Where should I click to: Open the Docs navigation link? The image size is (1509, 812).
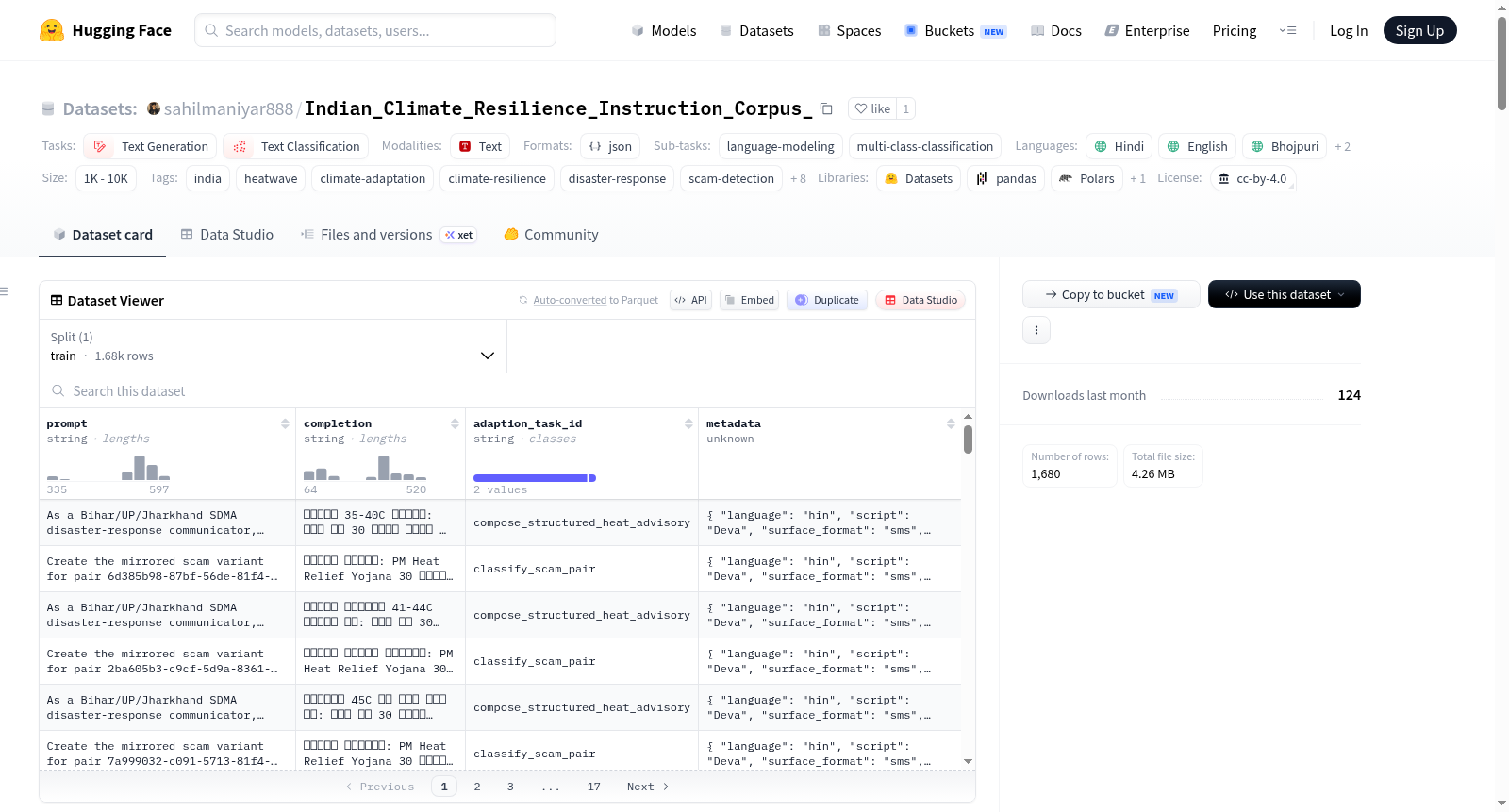(1056, 30)
